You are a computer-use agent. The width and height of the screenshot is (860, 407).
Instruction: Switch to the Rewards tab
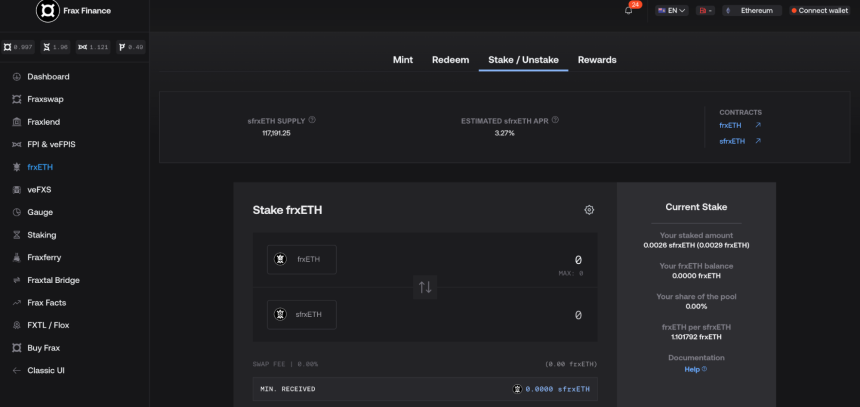pyautogui.click(x=597, y=60)
